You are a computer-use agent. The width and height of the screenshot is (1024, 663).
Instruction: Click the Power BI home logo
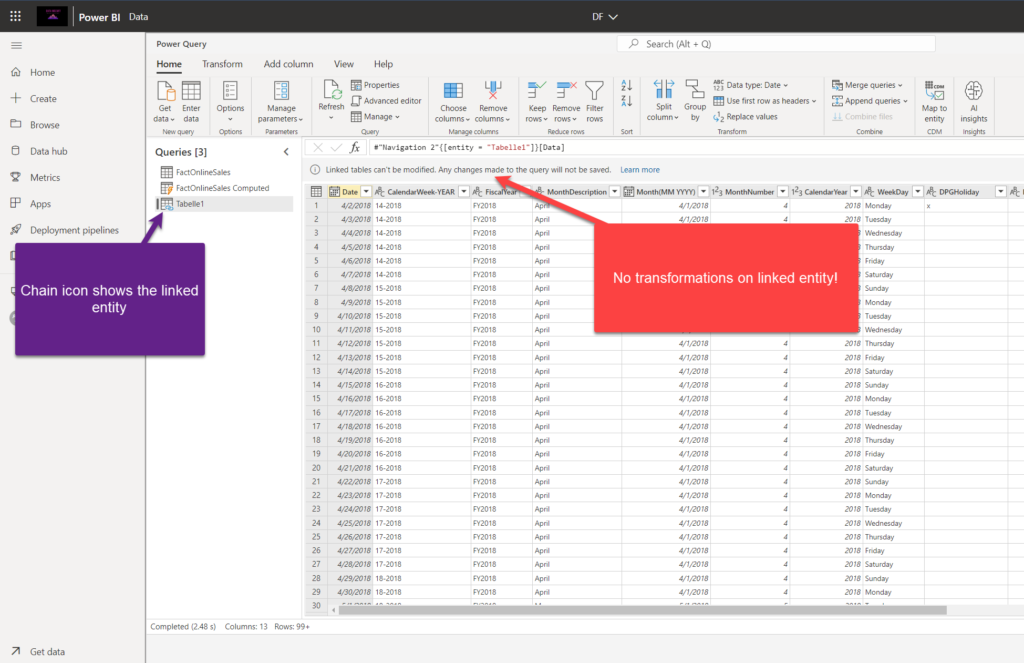coord(52,16)
